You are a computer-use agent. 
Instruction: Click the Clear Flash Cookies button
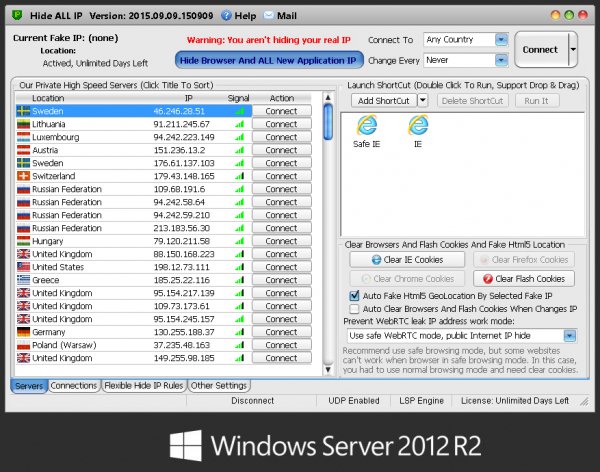click(524, 279)
